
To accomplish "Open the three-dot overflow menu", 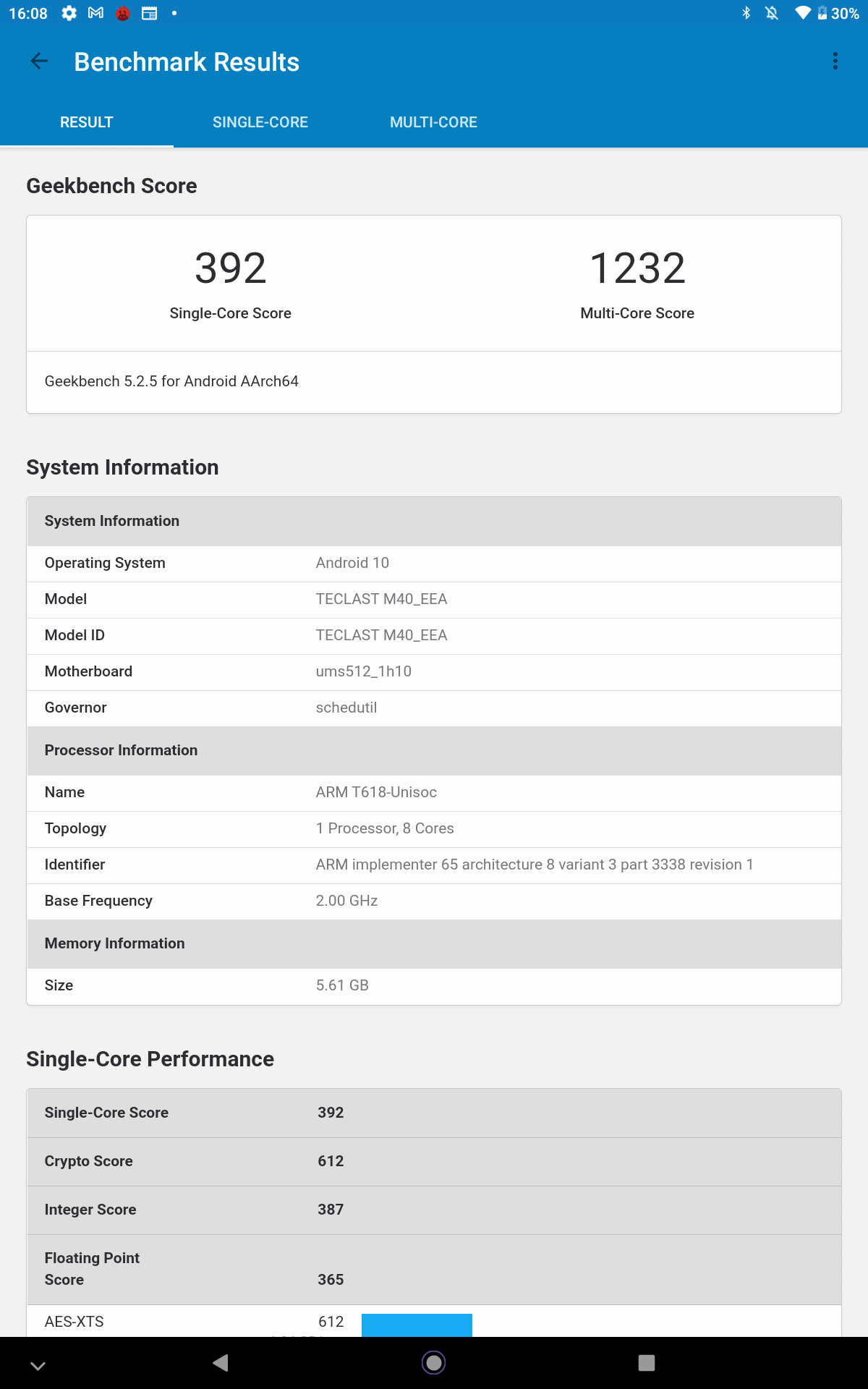I will 835,61.
